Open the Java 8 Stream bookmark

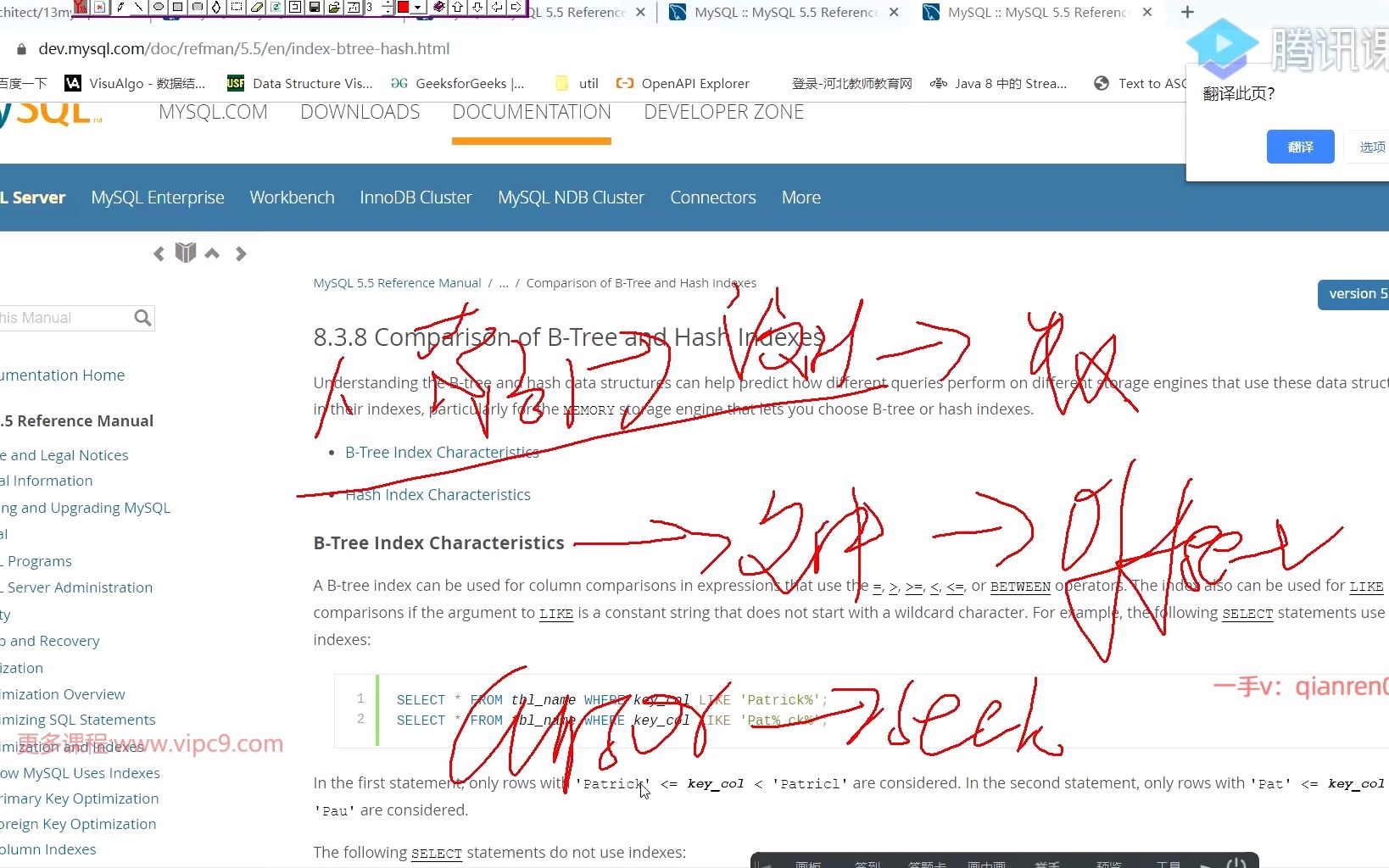click(998, 83)
